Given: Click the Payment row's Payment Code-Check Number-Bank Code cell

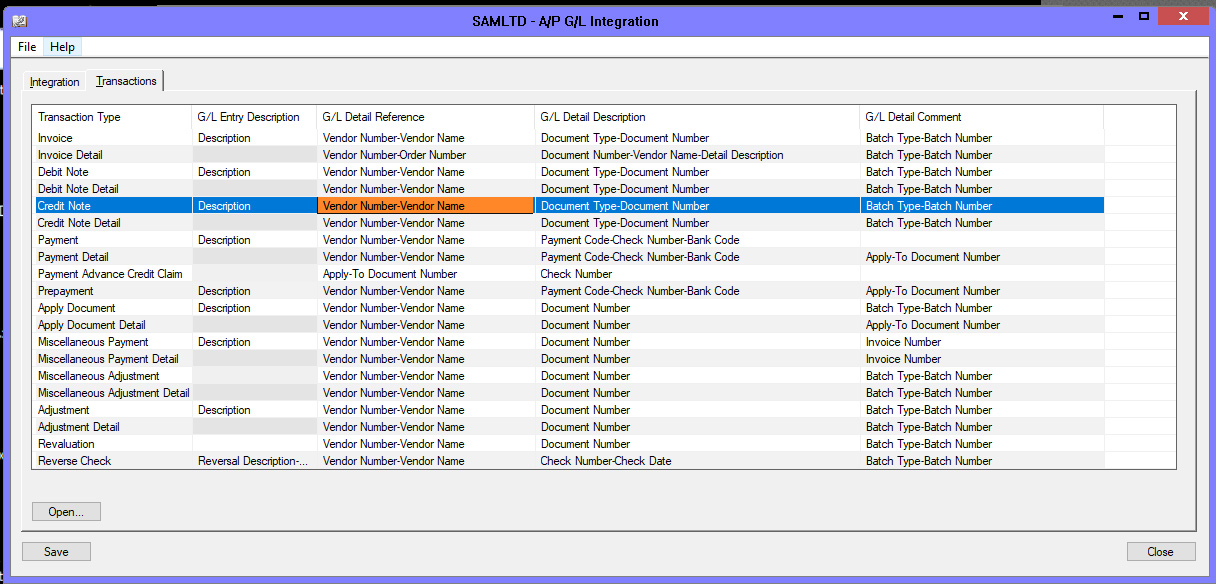Looking at the screenshot, I should [697, 240].
